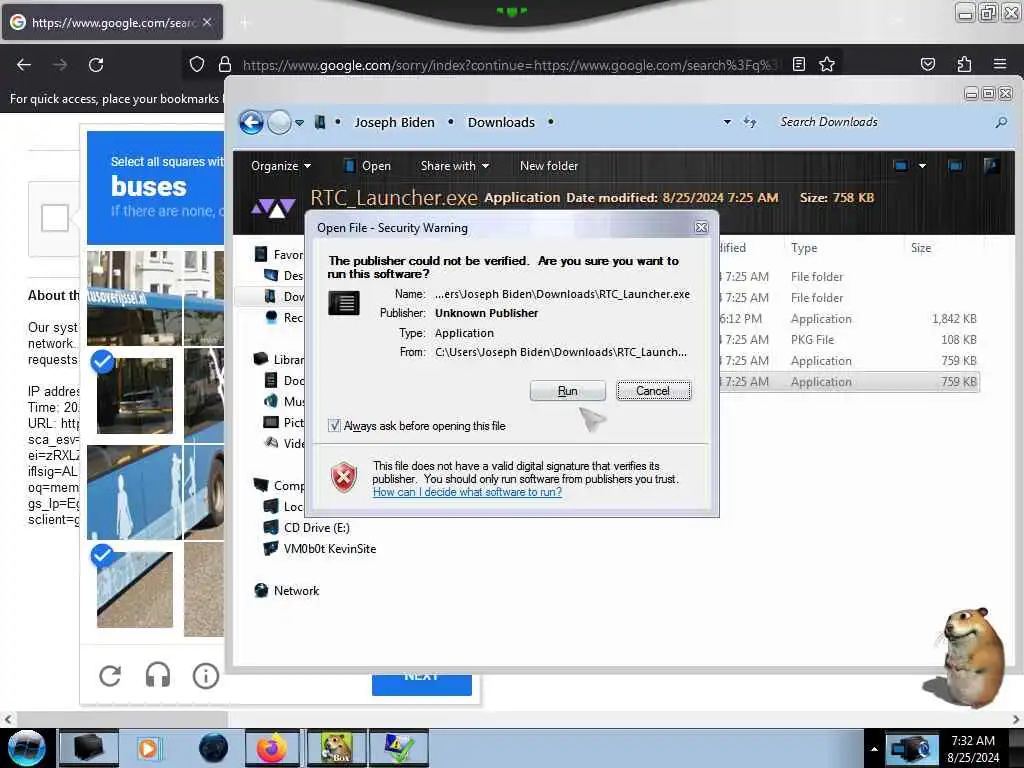Click the Explorer search magnifier icon
1024x768 pixels.
(1000, 122)
